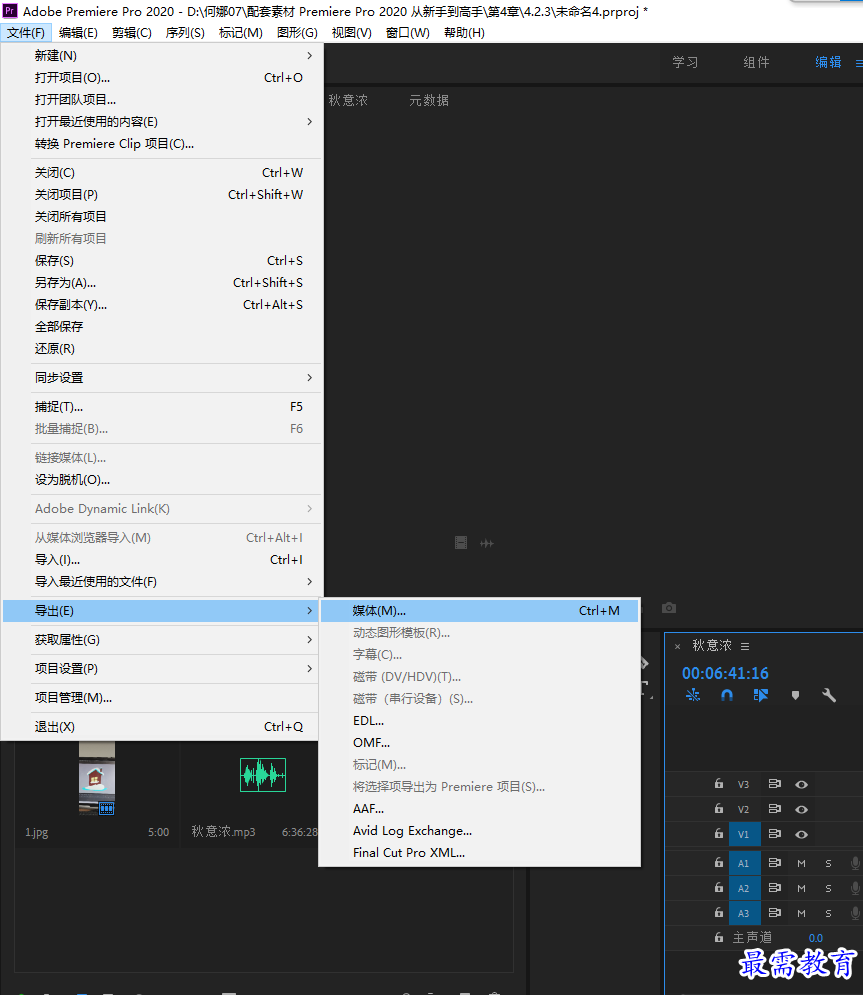This screenshot has height=995, width=863.
Task: Expand 同步设置 submenu
Action: [x=162, y=378]
